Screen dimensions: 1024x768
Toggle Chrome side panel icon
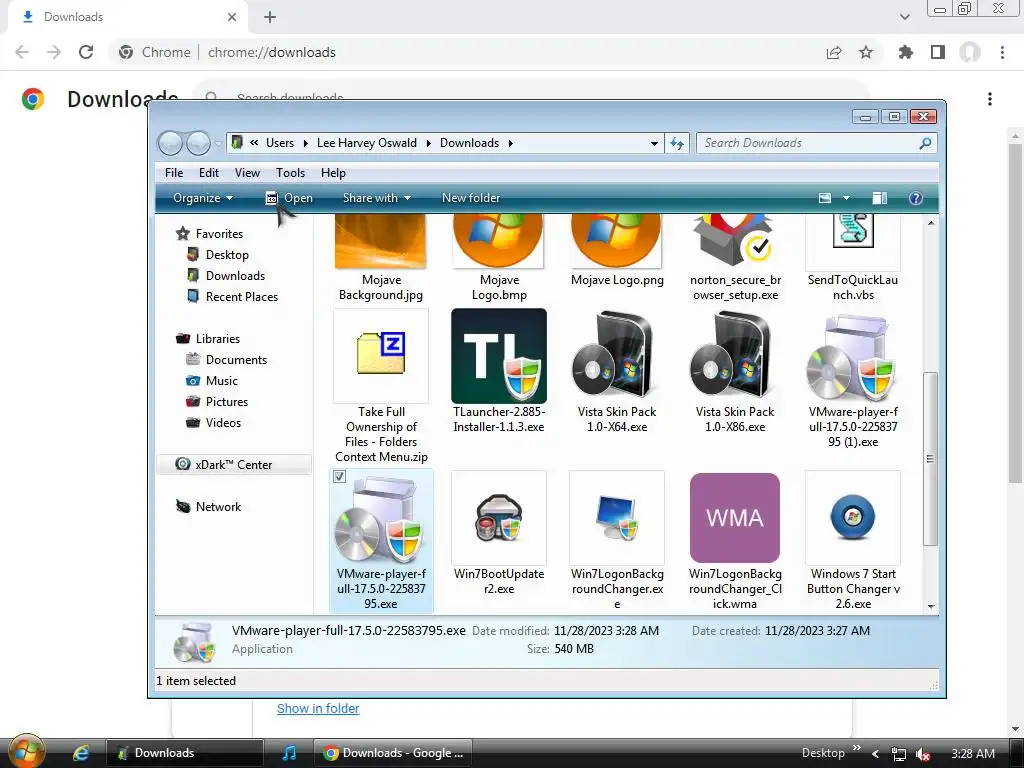point(938,52)
